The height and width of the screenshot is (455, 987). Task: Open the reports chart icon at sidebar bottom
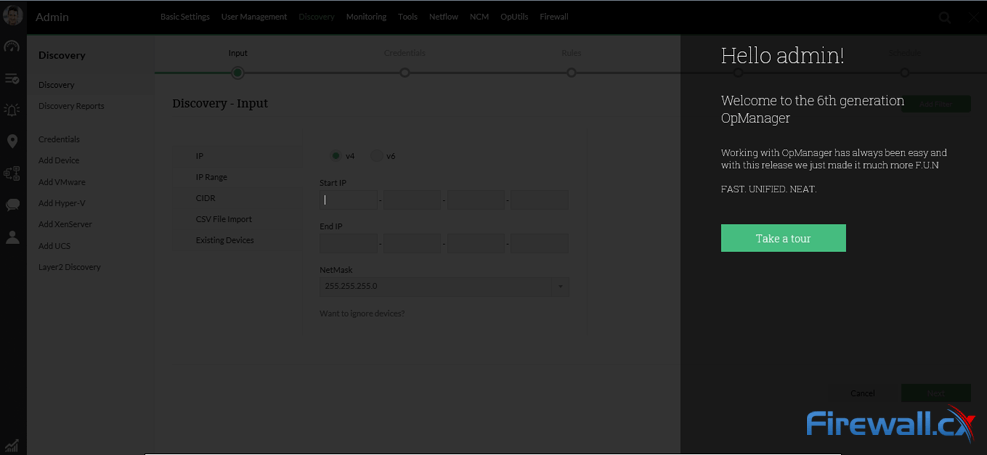[x=12, y=445]
